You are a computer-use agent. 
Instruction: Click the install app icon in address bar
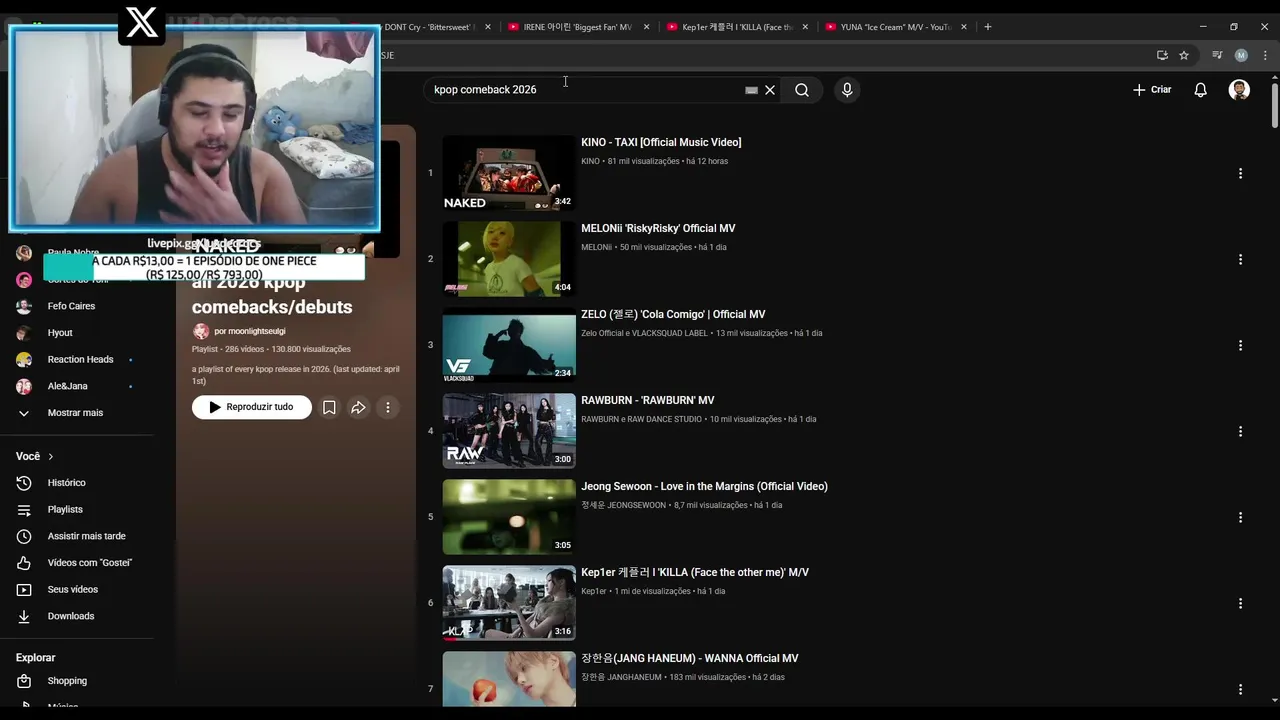1162,55
